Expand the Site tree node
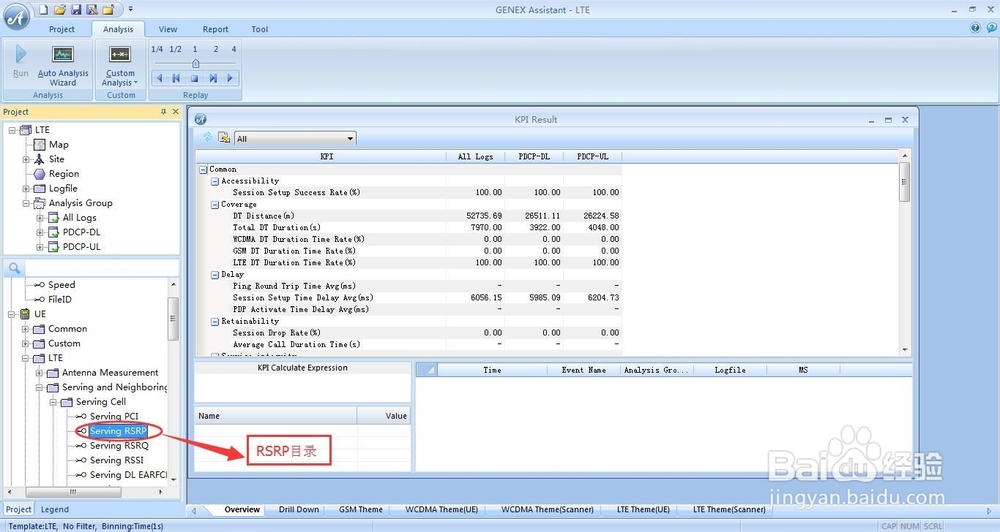1000x532 pixels. click(x=26, y=159)
